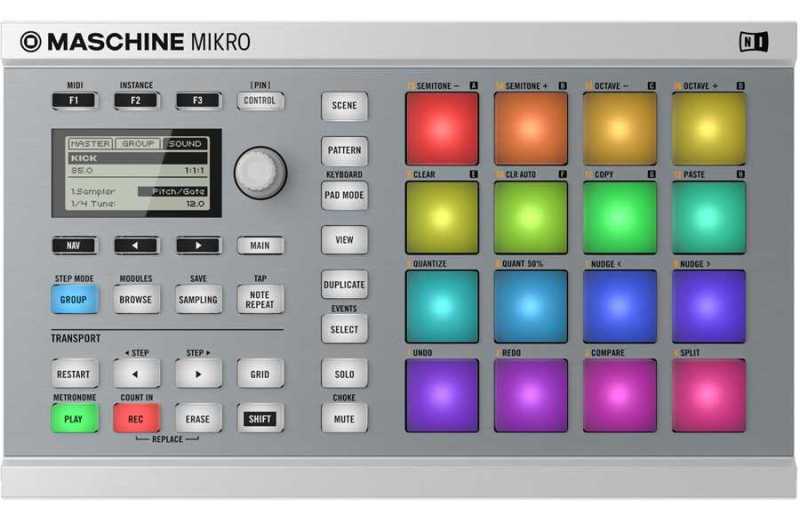The image size is (800, 523).
Task: Click the ERASE button
Action: 198,419
